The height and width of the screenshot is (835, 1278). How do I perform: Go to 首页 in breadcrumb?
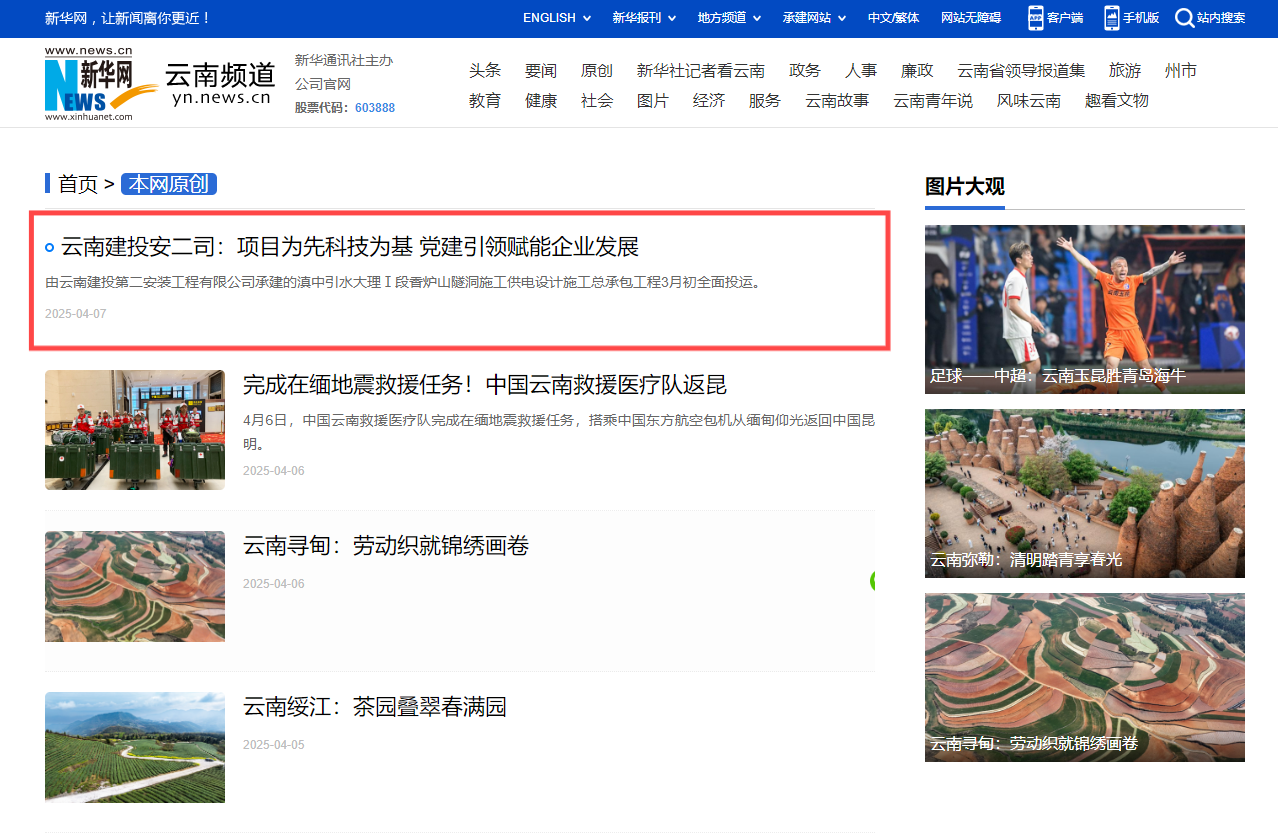78,184
